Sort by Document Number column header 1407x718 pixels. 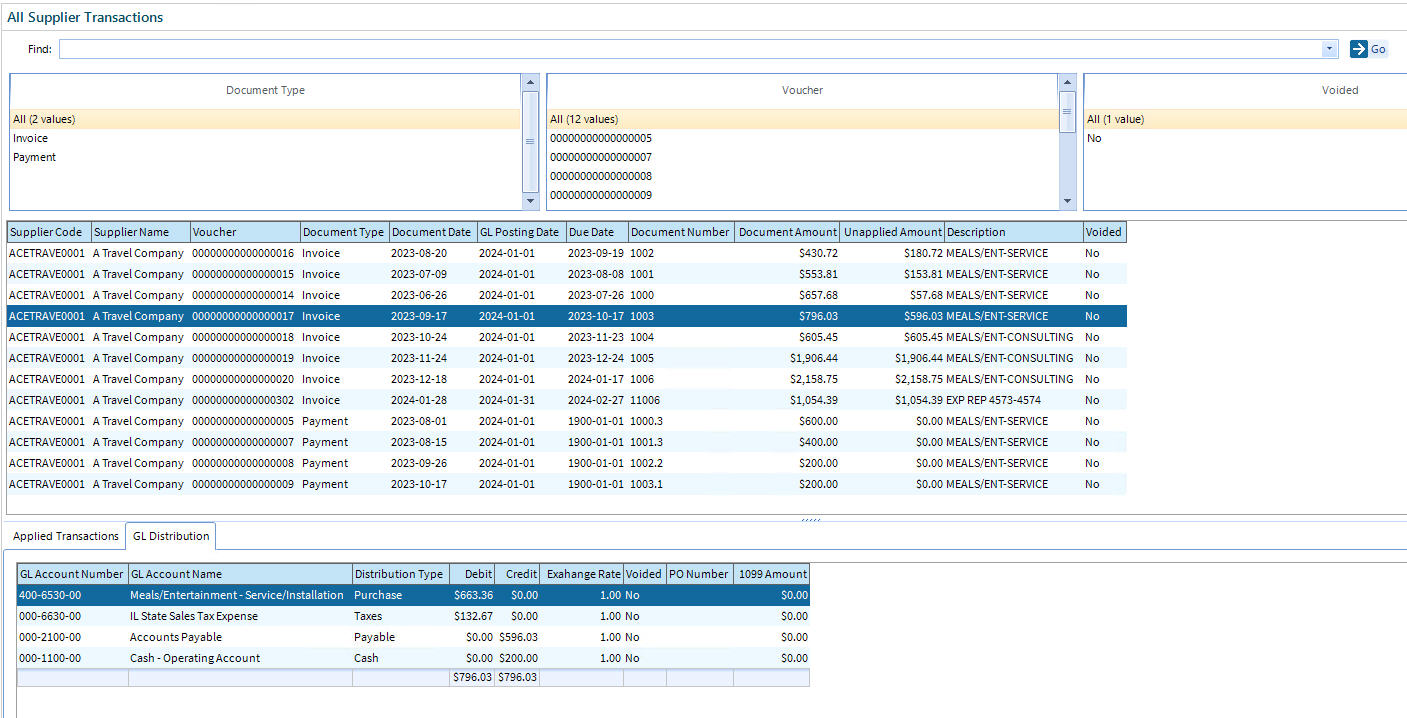tap(680, 232)
